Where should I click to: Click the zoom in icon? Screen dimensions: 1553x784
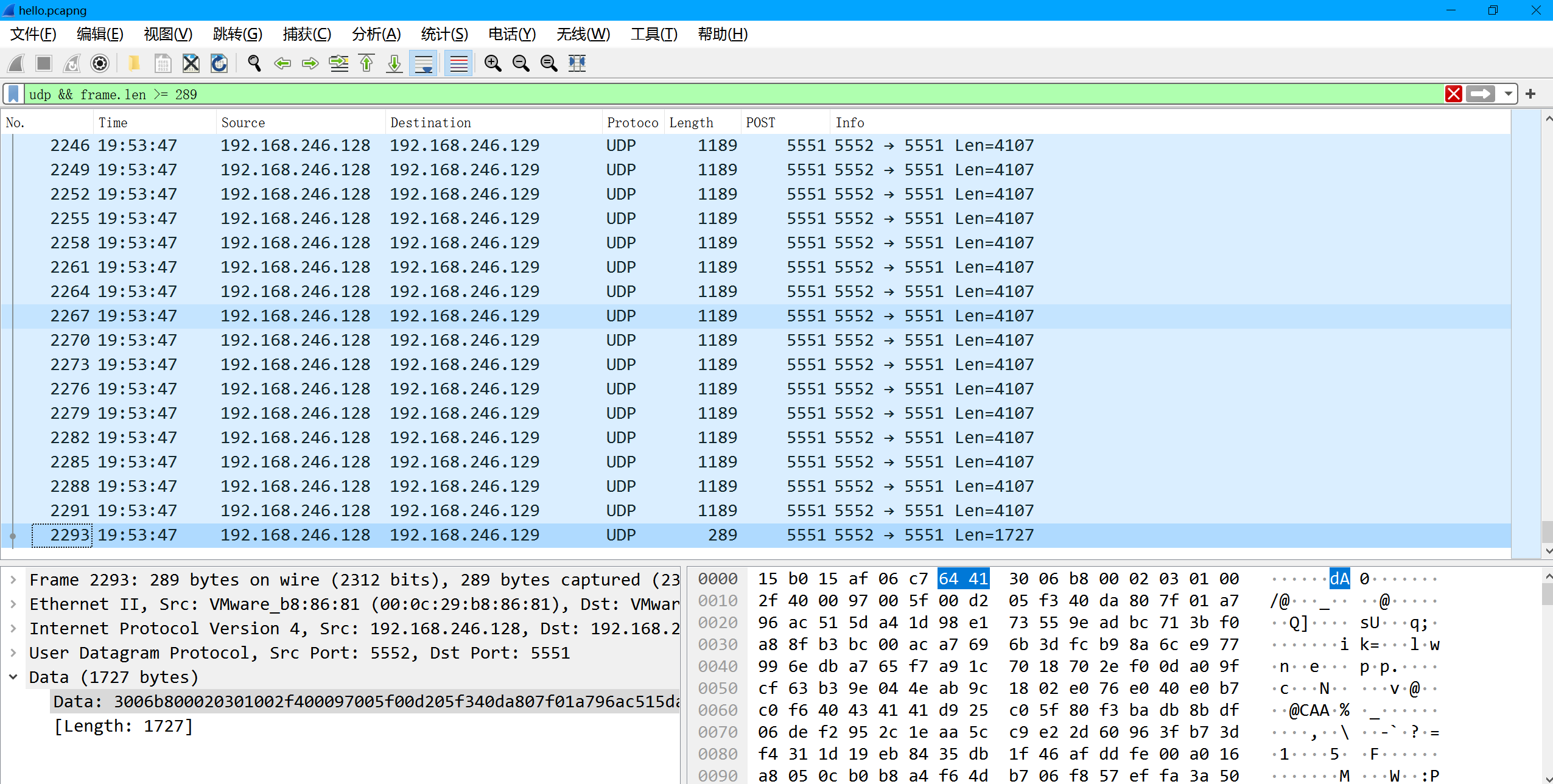point(493,63)
